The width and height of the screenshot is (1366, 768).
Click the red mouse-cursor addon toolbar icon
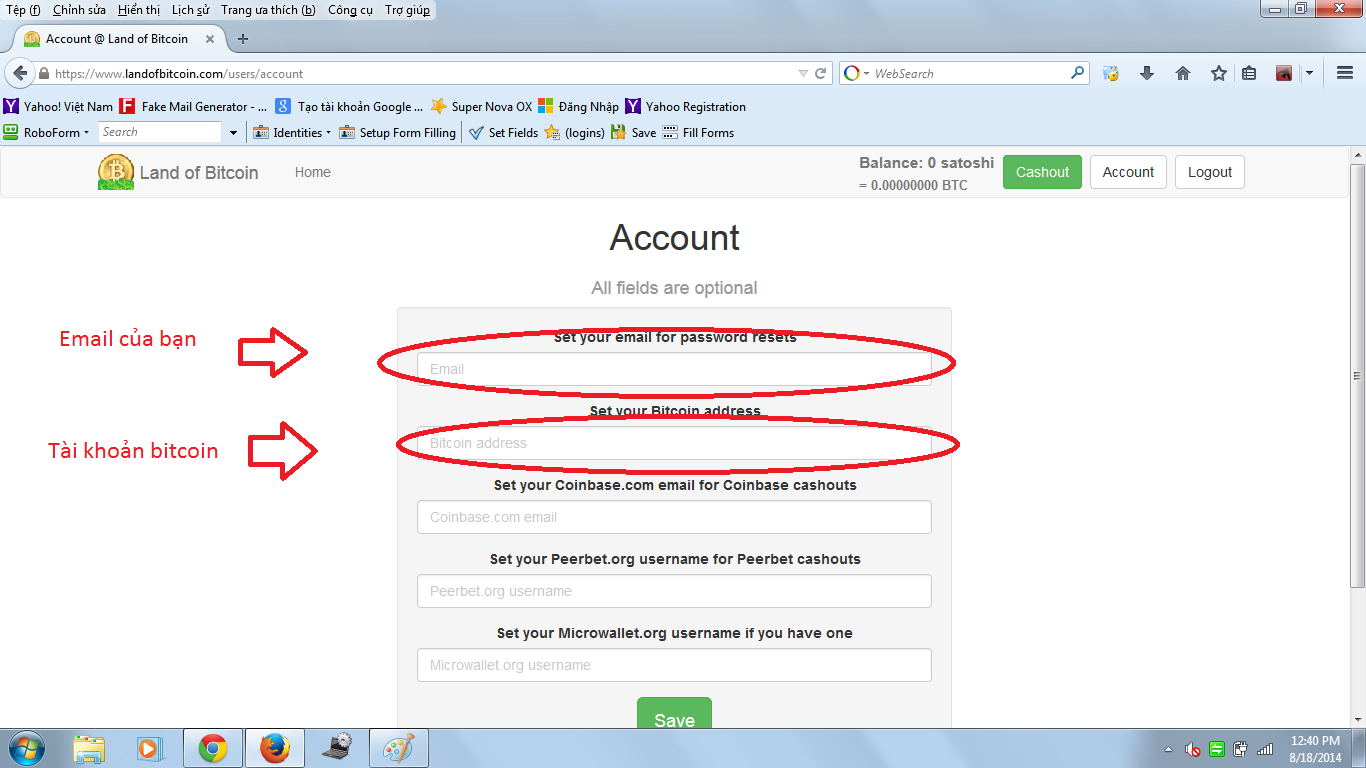click(1283, 73)
